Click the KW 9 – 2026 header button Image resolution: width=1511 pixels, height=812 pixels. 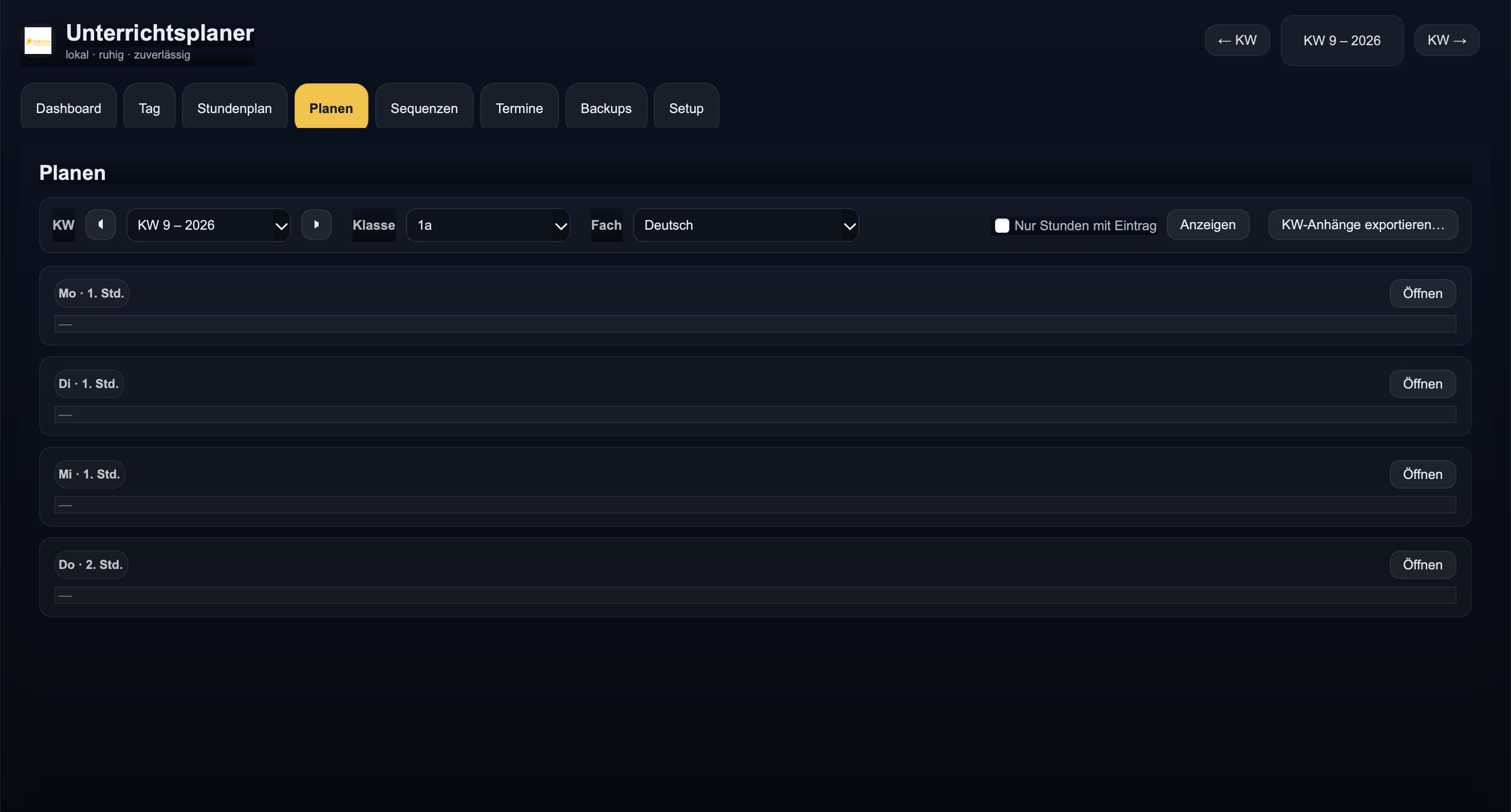click(x=1341, y=41)
